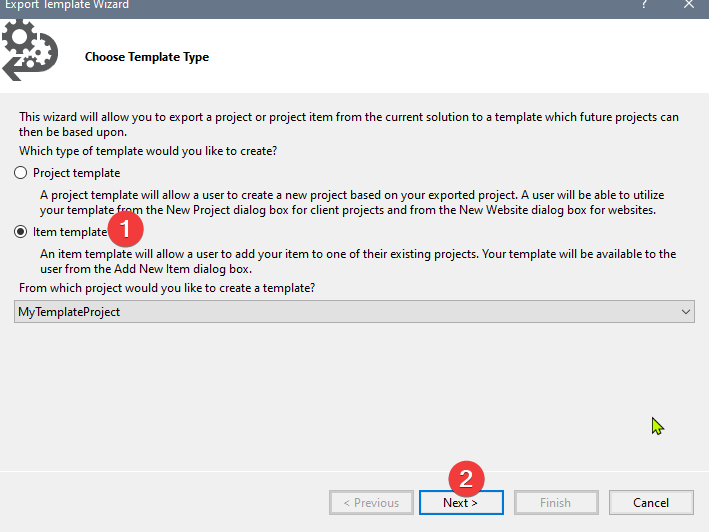This screenshot has width=709, height=532.
Task: Click the wizard introduction paragraph
Action: pyautogui.click(x=349, y=124)
